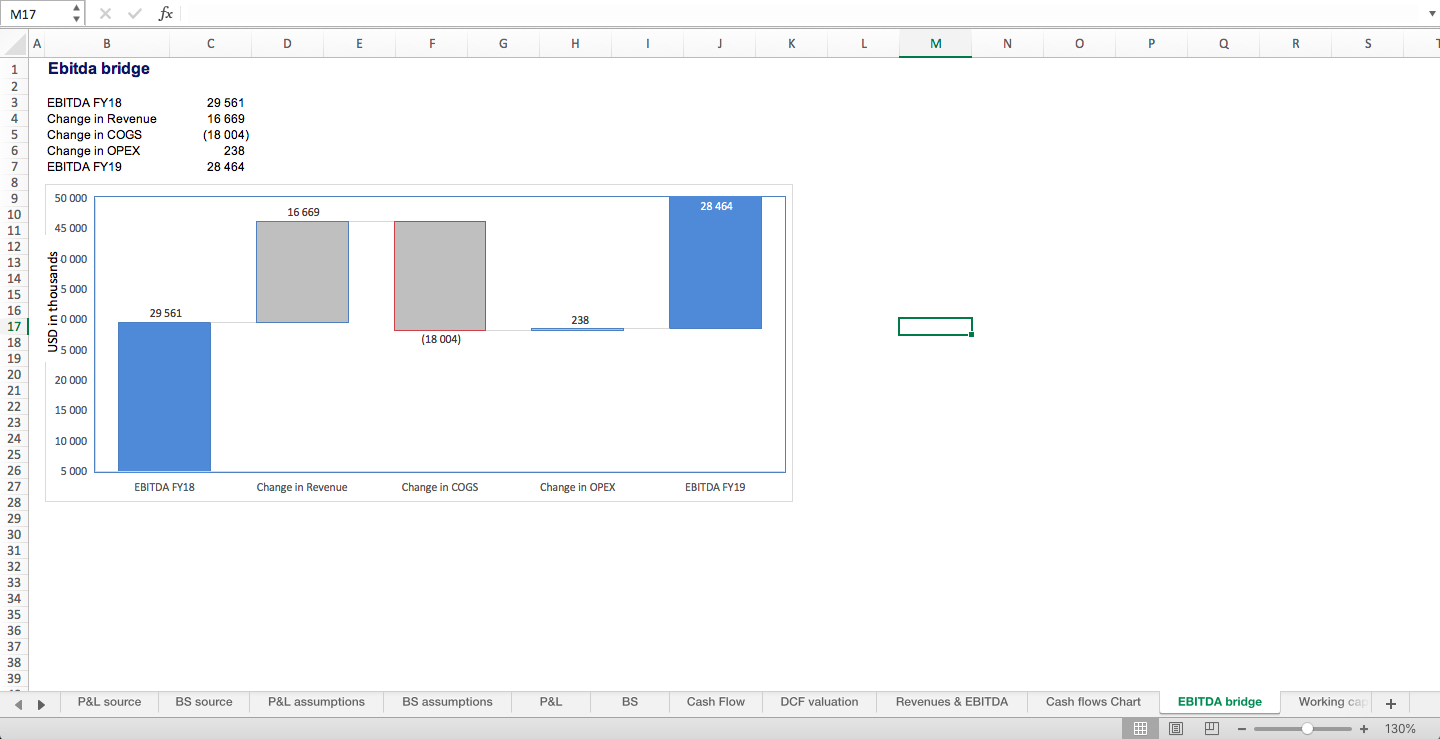Viewport: 1440px width, 739px height.
Task: Click the zoom out minus control
Action: click(1242, 729)
